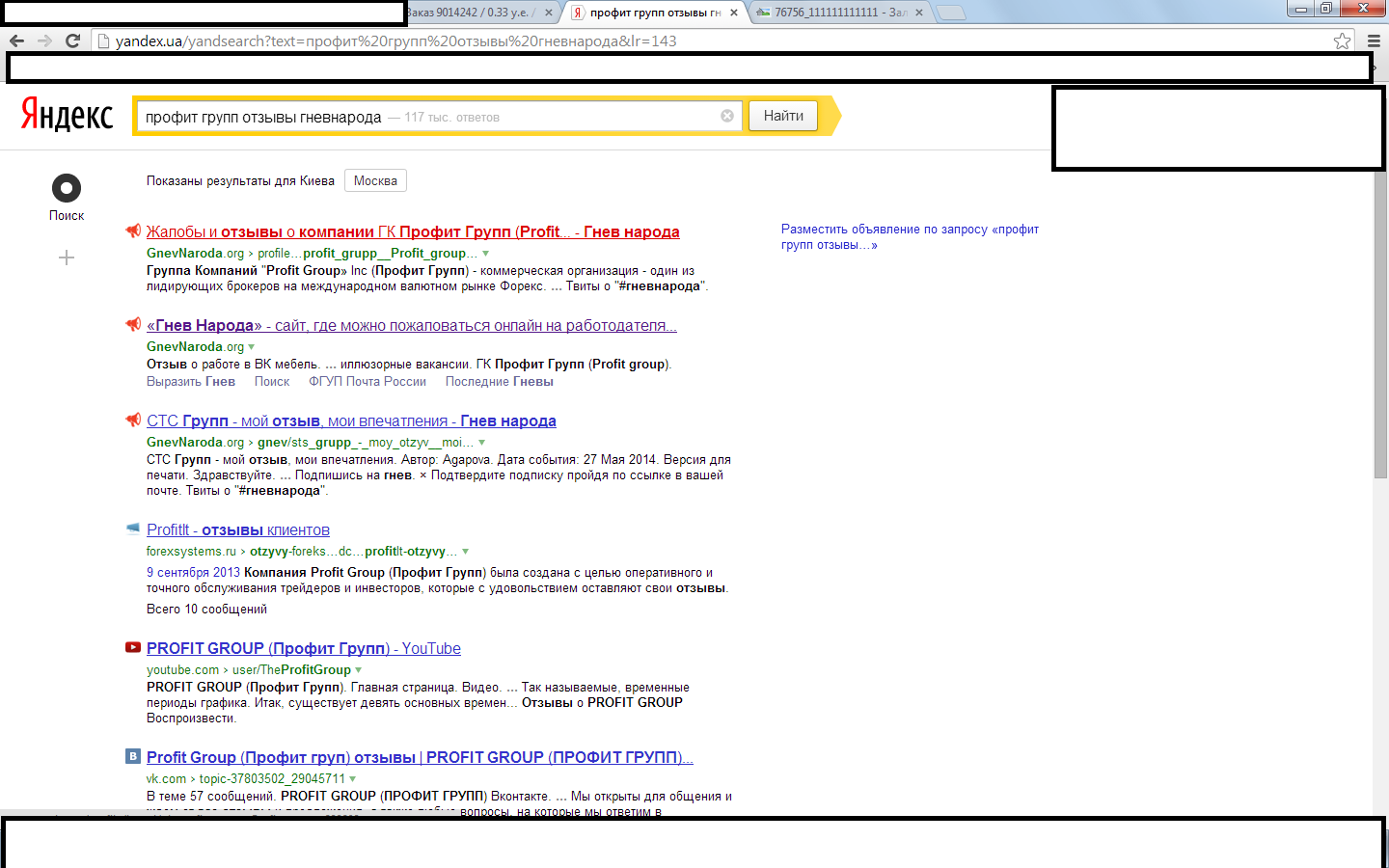Open Жалобы и отзывы о компании ГК Профит Групп

[413, 231]
